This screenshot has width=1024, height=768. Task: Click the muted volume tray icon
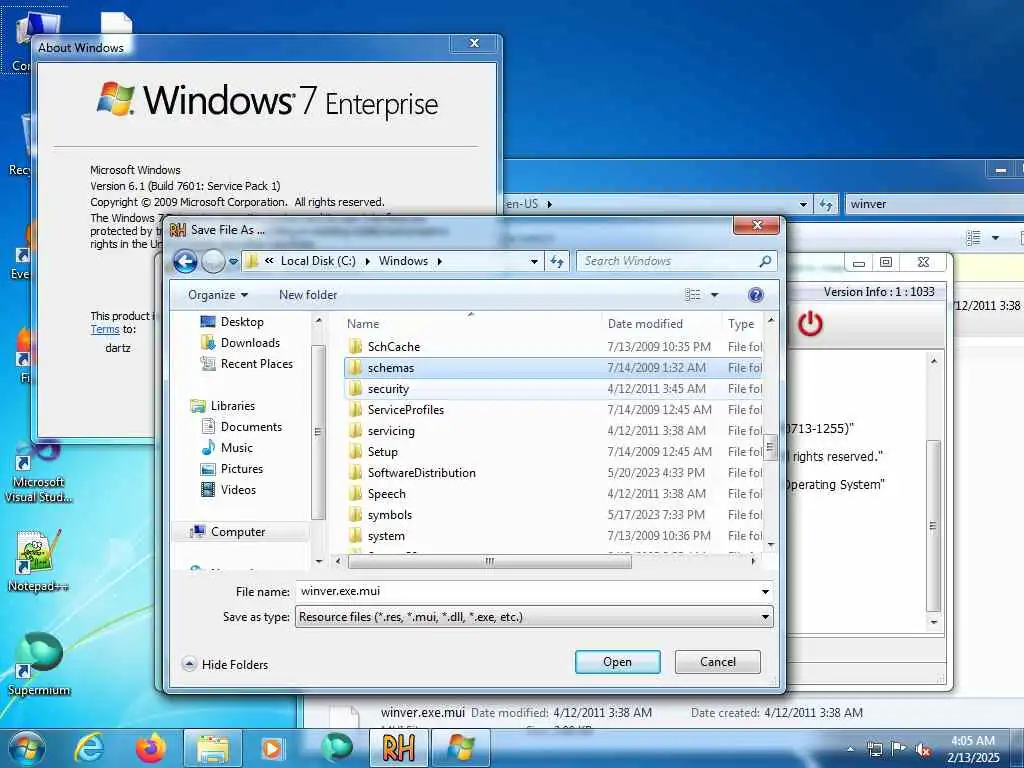coord(923,750)
